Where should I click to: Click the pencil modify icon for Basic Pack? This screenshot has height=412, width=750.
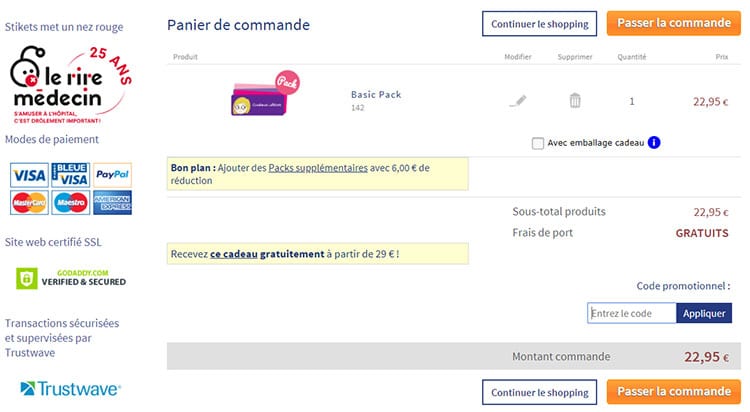[517, 100]
